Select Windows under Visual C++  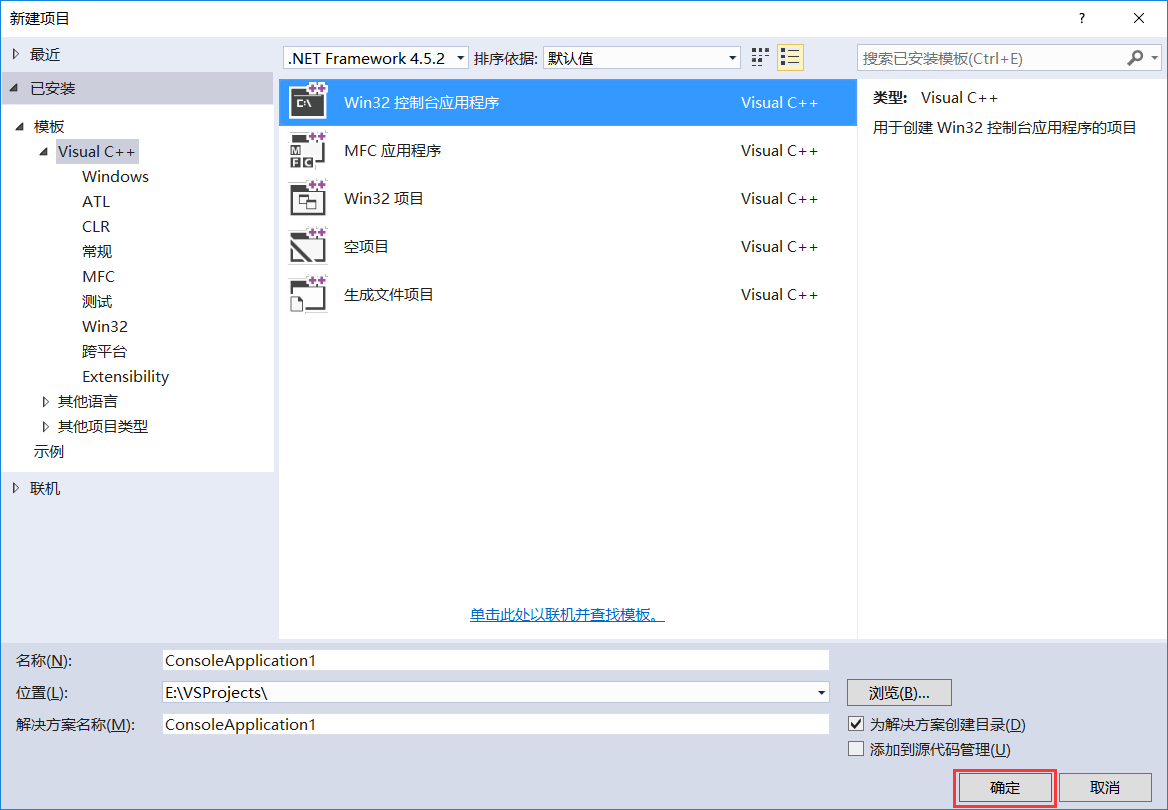pos(115,176)
